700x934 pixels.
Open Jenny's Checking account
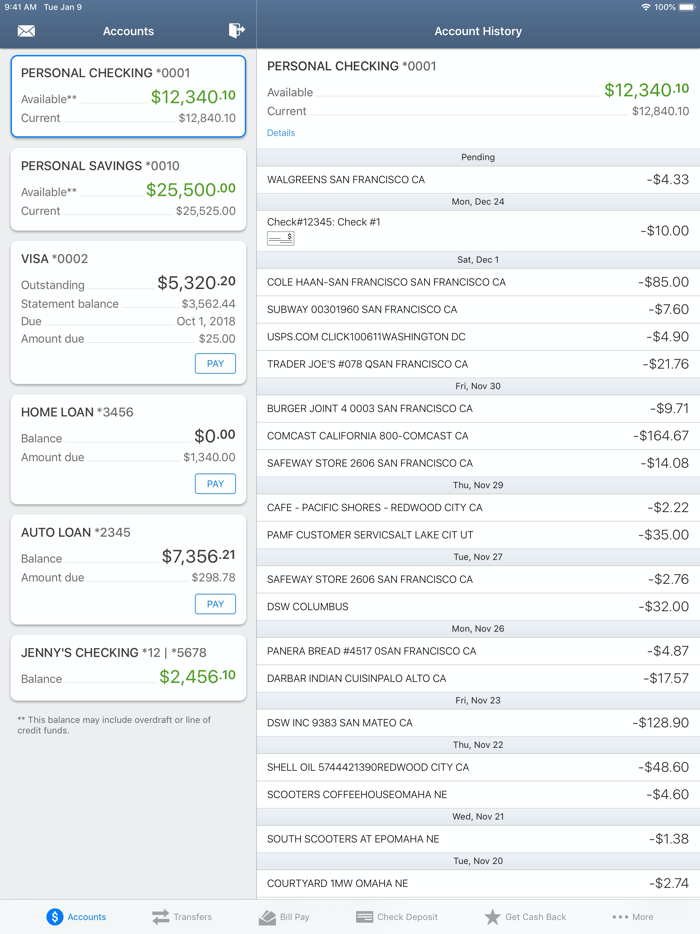pyautogui.click(x=127, y=666)
